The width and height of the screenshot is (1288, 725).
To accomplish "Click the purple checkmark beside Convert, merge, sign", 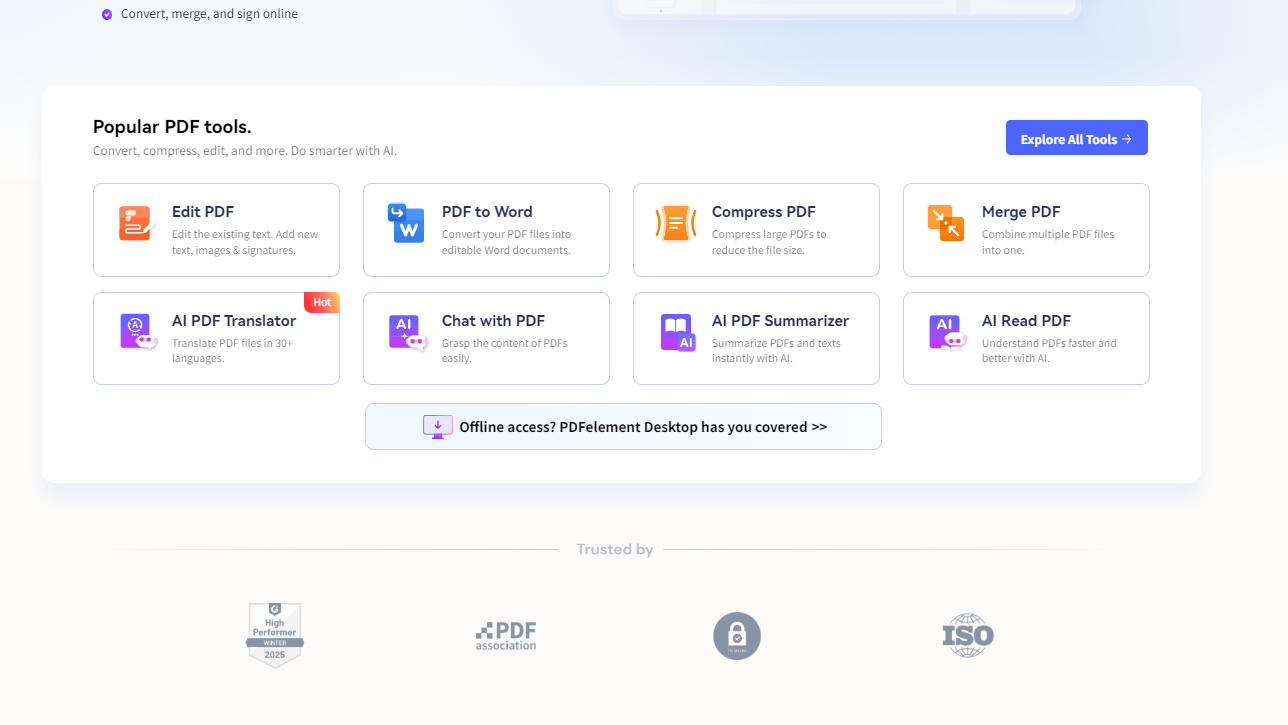I will 107,14.
